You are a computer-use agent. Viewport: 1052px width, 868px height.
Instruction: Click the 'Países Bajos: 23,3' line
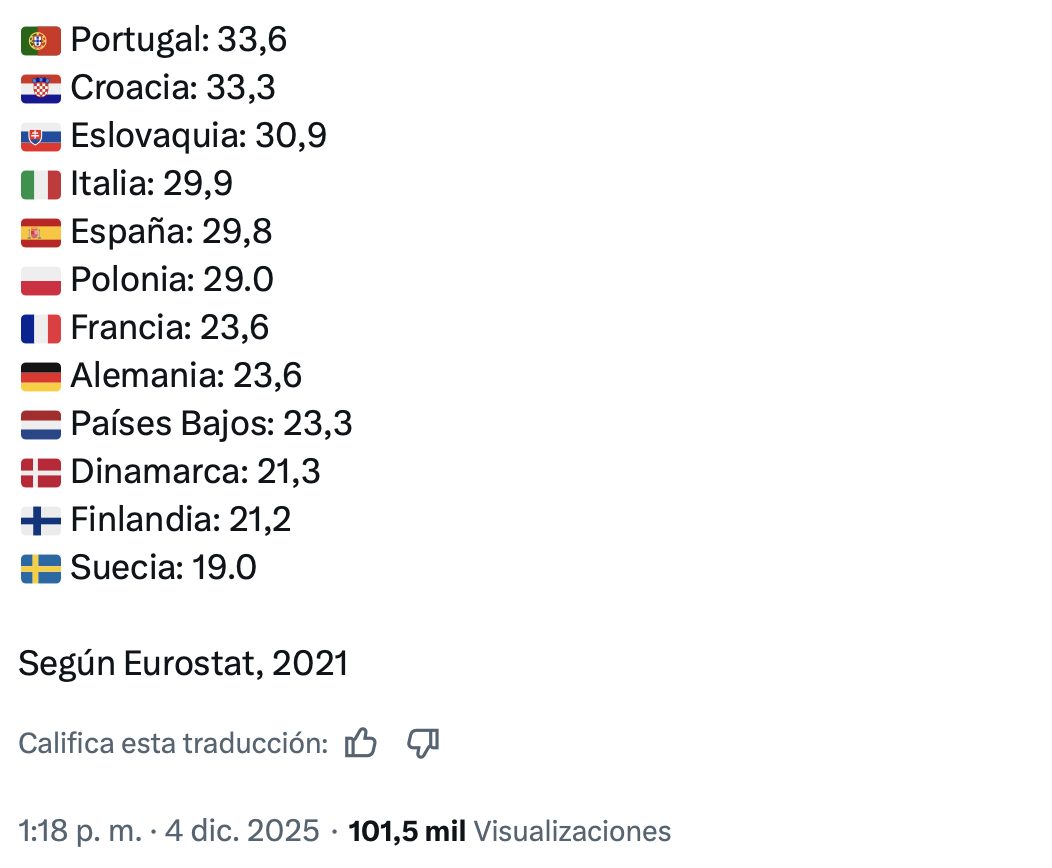211,424
